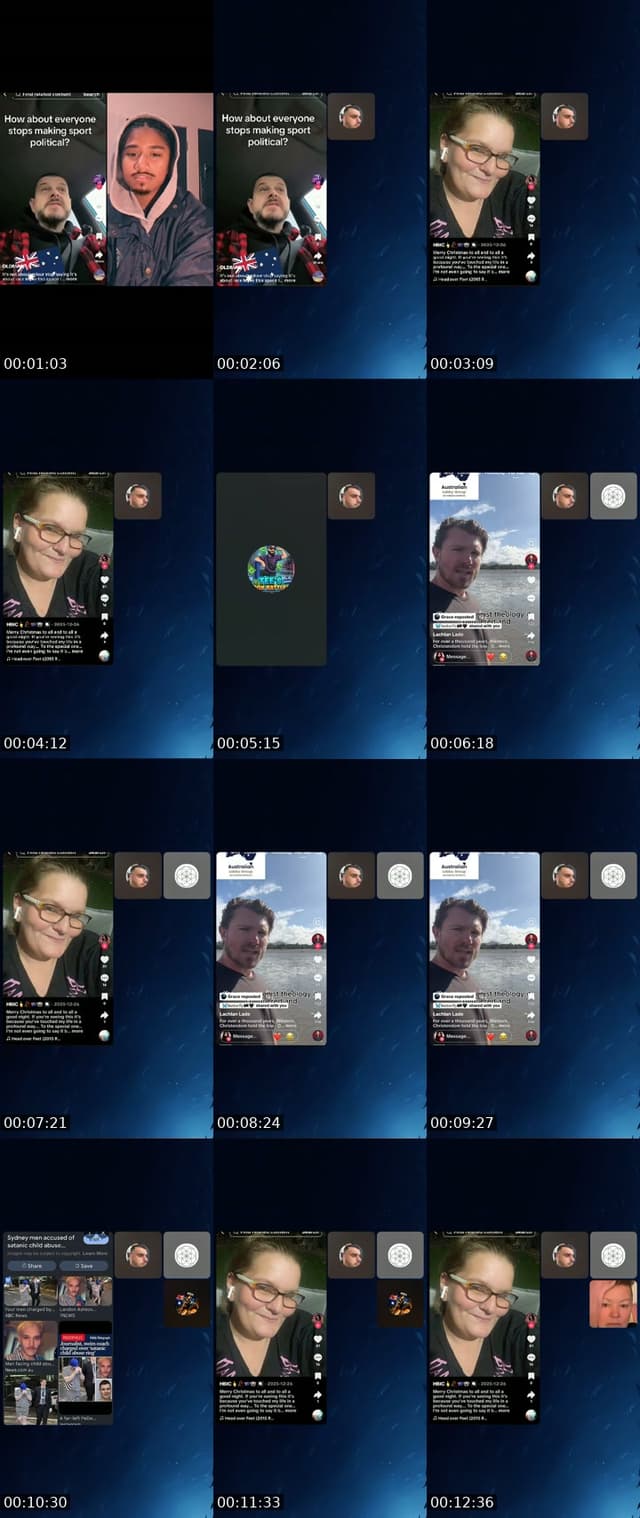Open the music disc icon in the 00:11:33 frame
Screen dimensions: 640x1518
click(x=318, y=1417)
